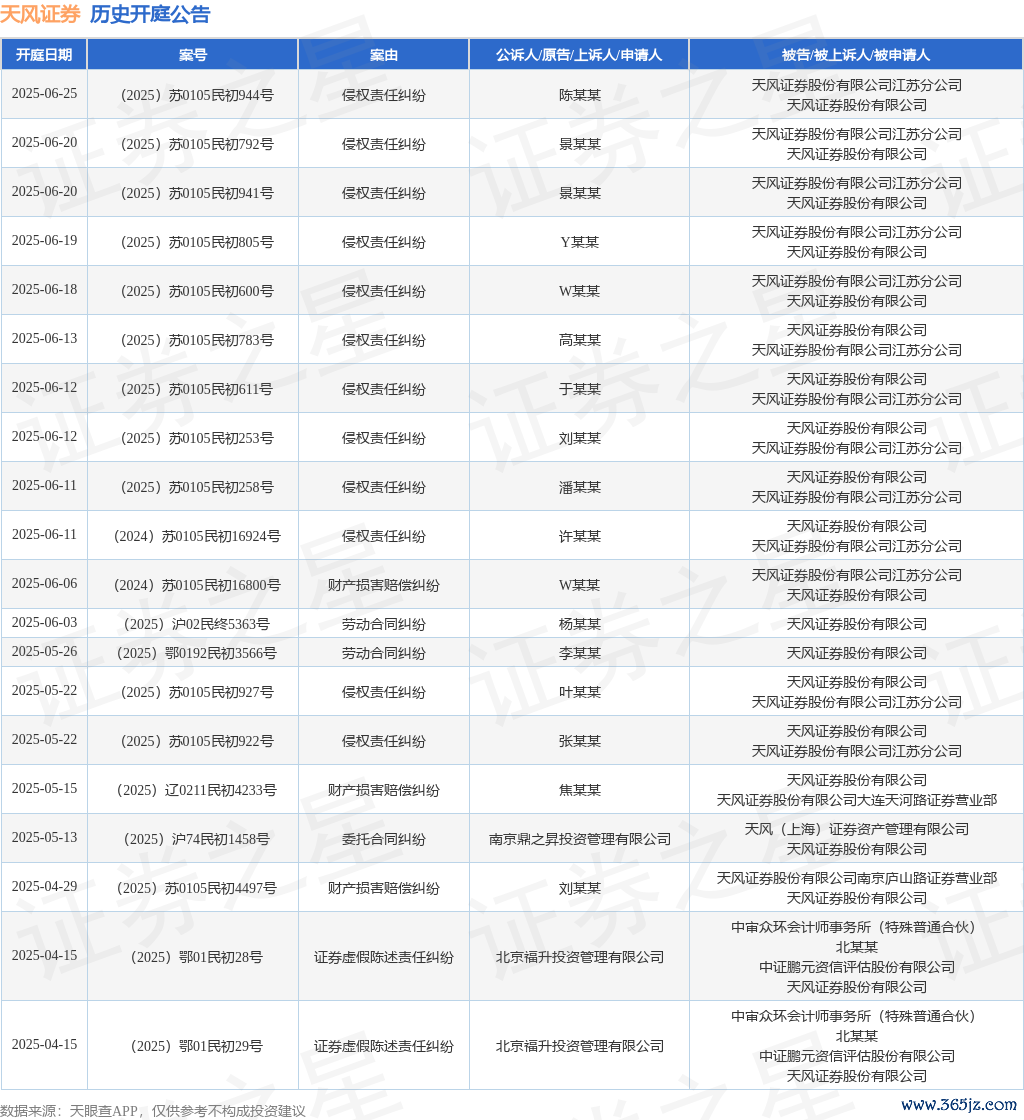Click case number 苏0105民初611号
The height and width of the screenshot is (1120, 1024).
point(197,389)
